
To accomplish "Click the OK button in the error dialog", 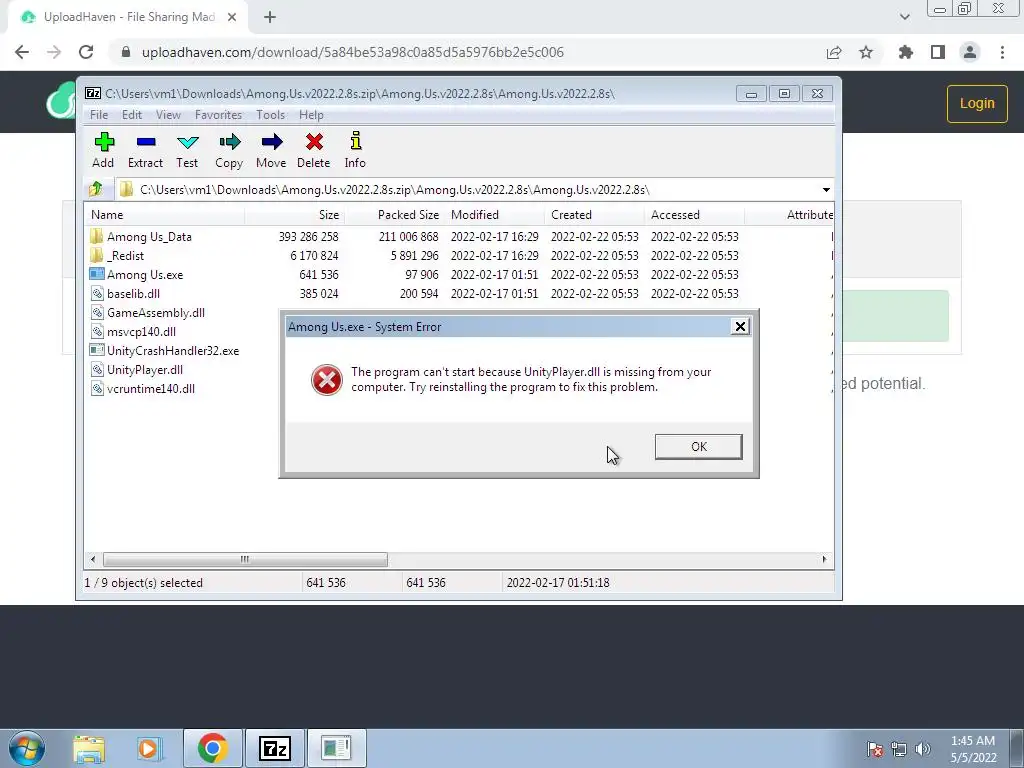I will click(698, 447).
